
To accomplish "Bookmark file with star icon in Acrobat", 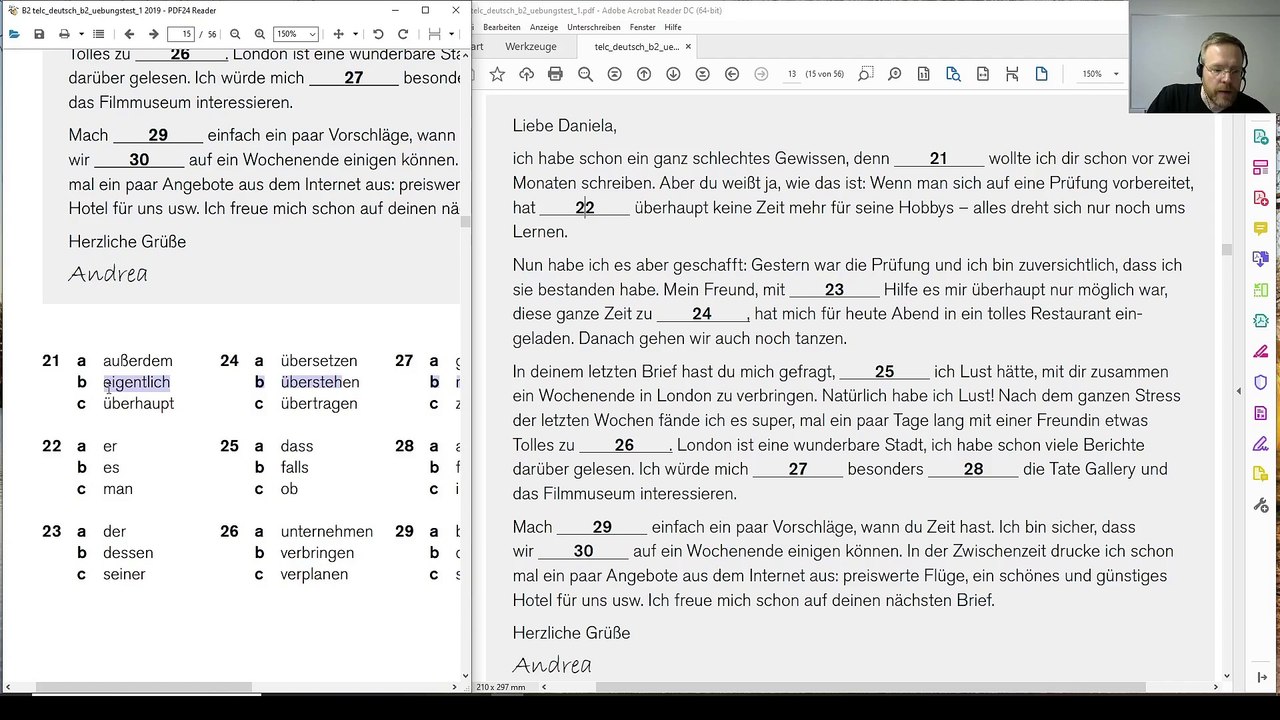I will pyautogui.click(x=497, y=74).
